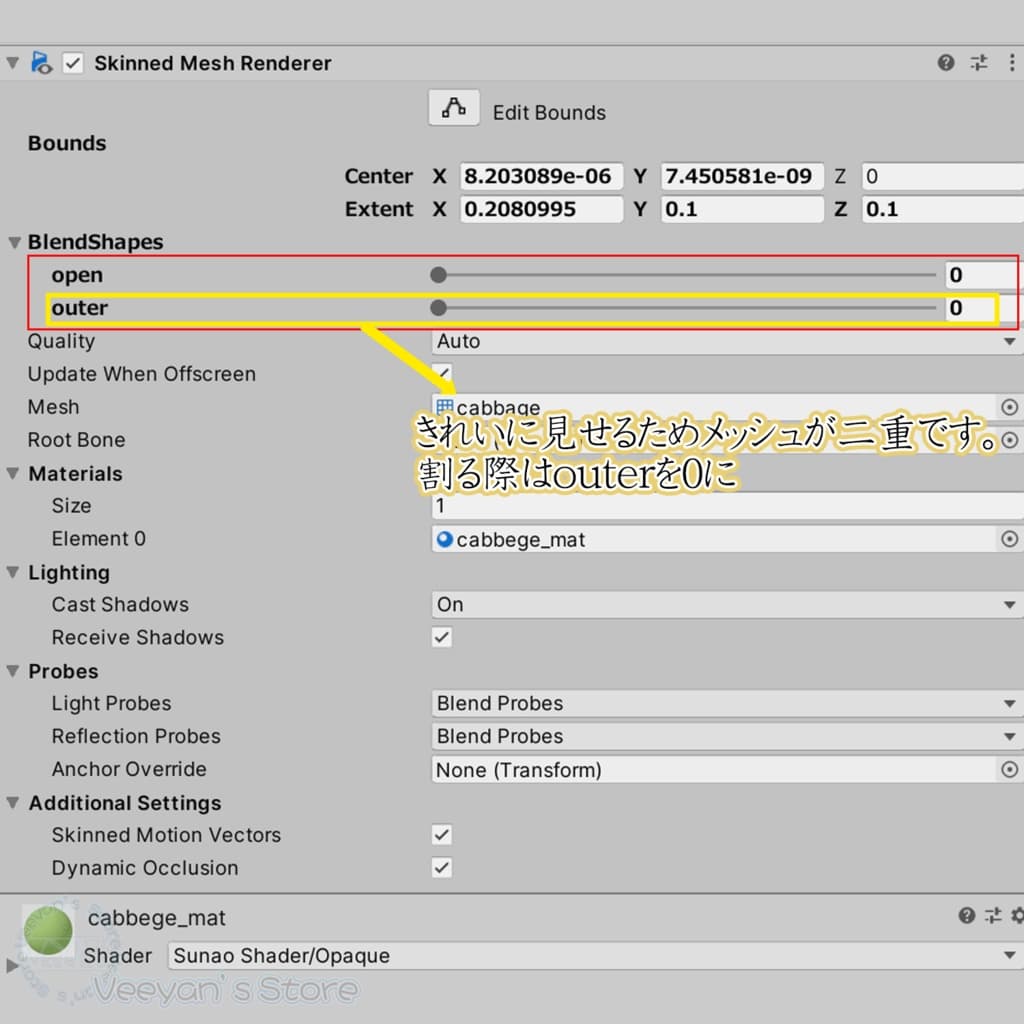The width and height of the screenshot is (1024, 1024).
Task: Click the Edit Bounds shape icon button
Action: click(454, 108)
